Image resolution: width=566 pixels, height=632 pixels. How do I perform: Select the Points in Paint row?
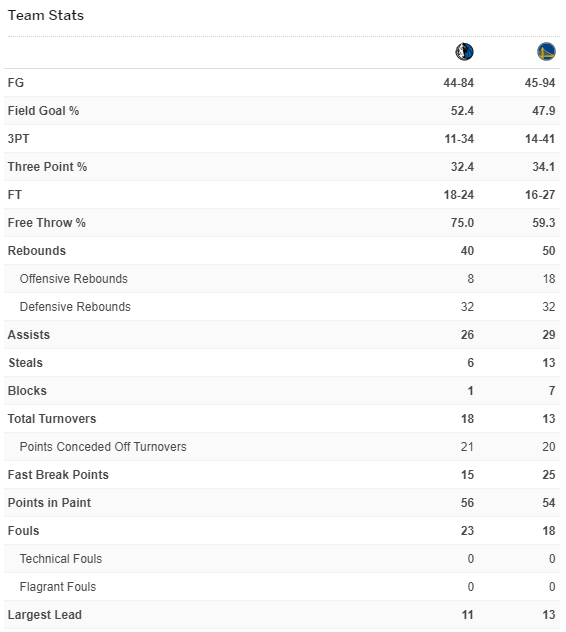282,503
